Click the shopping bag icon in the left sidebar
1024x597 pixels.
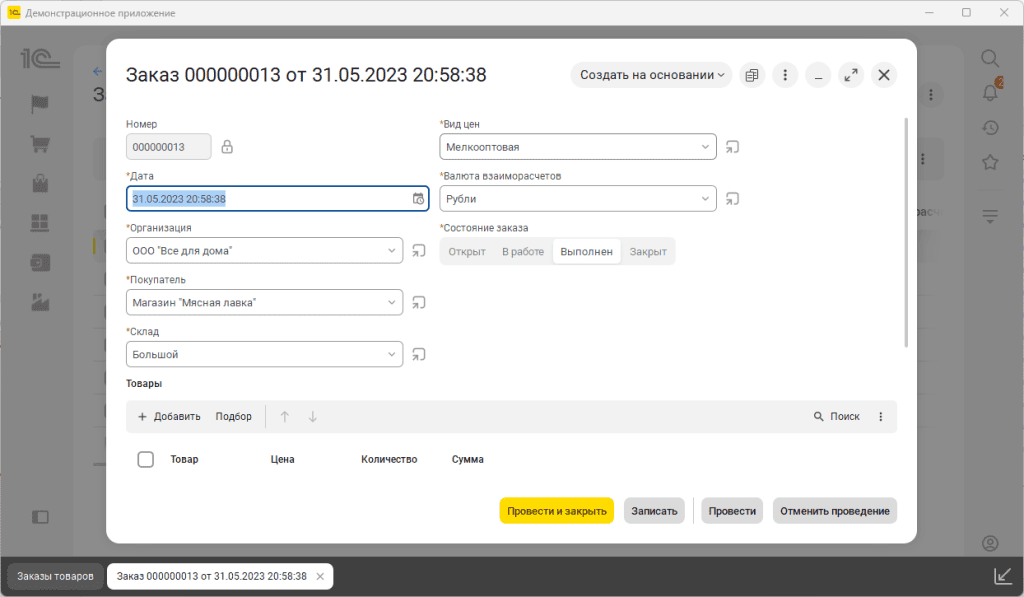pos(40,184)
